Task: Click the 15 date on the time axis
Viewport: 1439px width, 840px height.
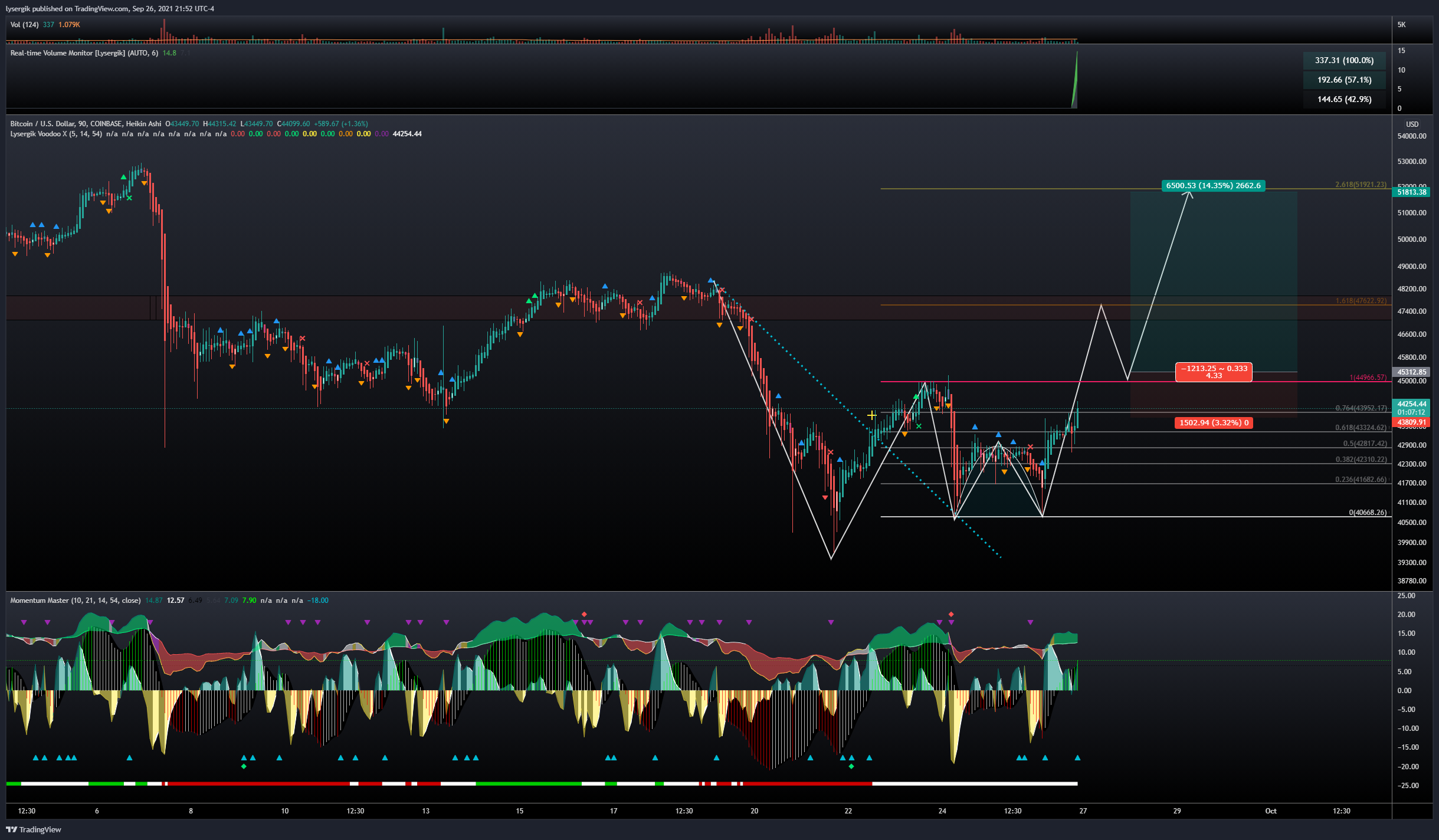Action: 519,811
